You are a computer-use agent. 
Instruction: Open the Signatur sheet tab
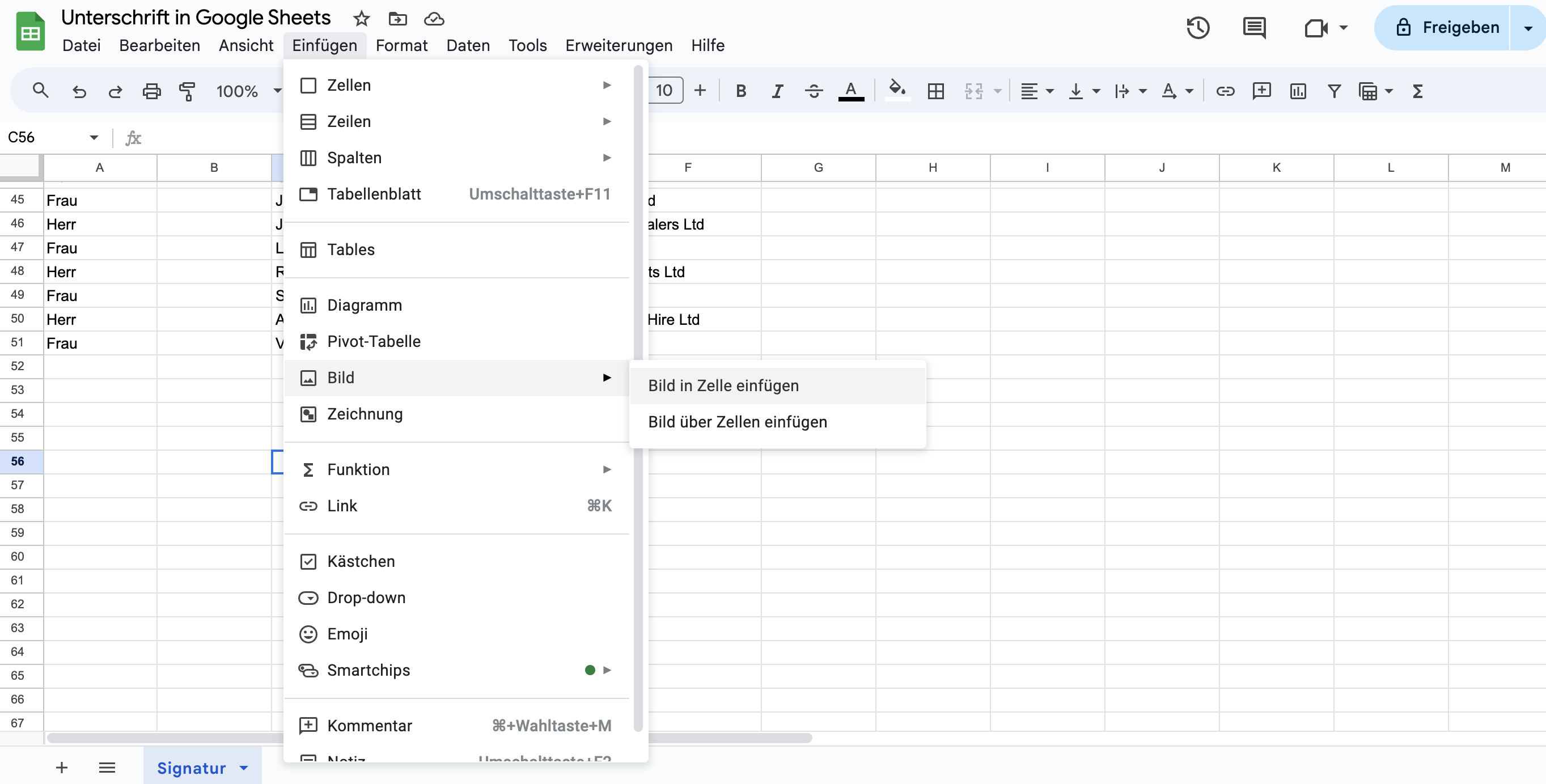(202, 768)
